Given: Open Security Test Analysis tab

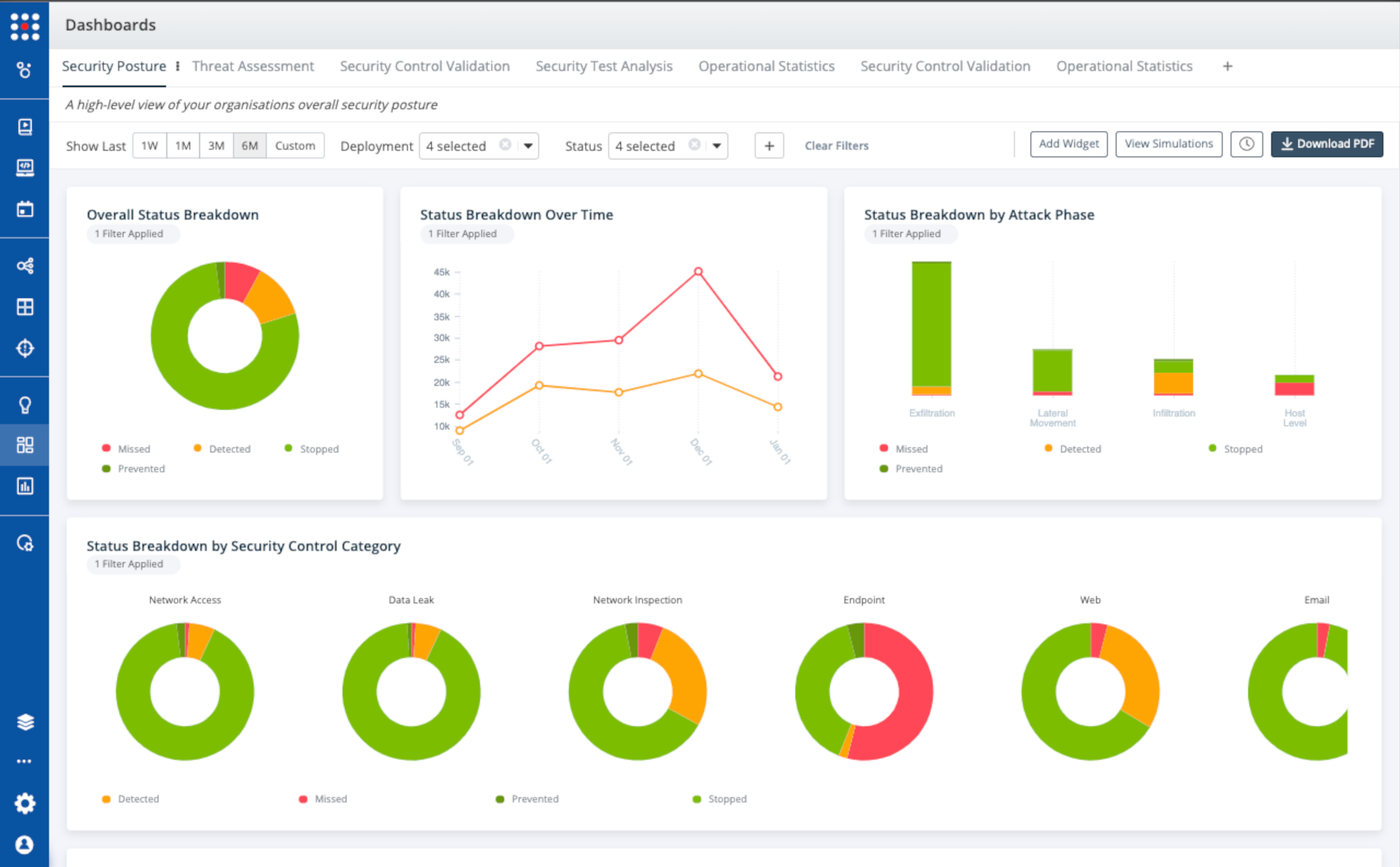Looking at the screenshot, I should [x=603, y=67].
